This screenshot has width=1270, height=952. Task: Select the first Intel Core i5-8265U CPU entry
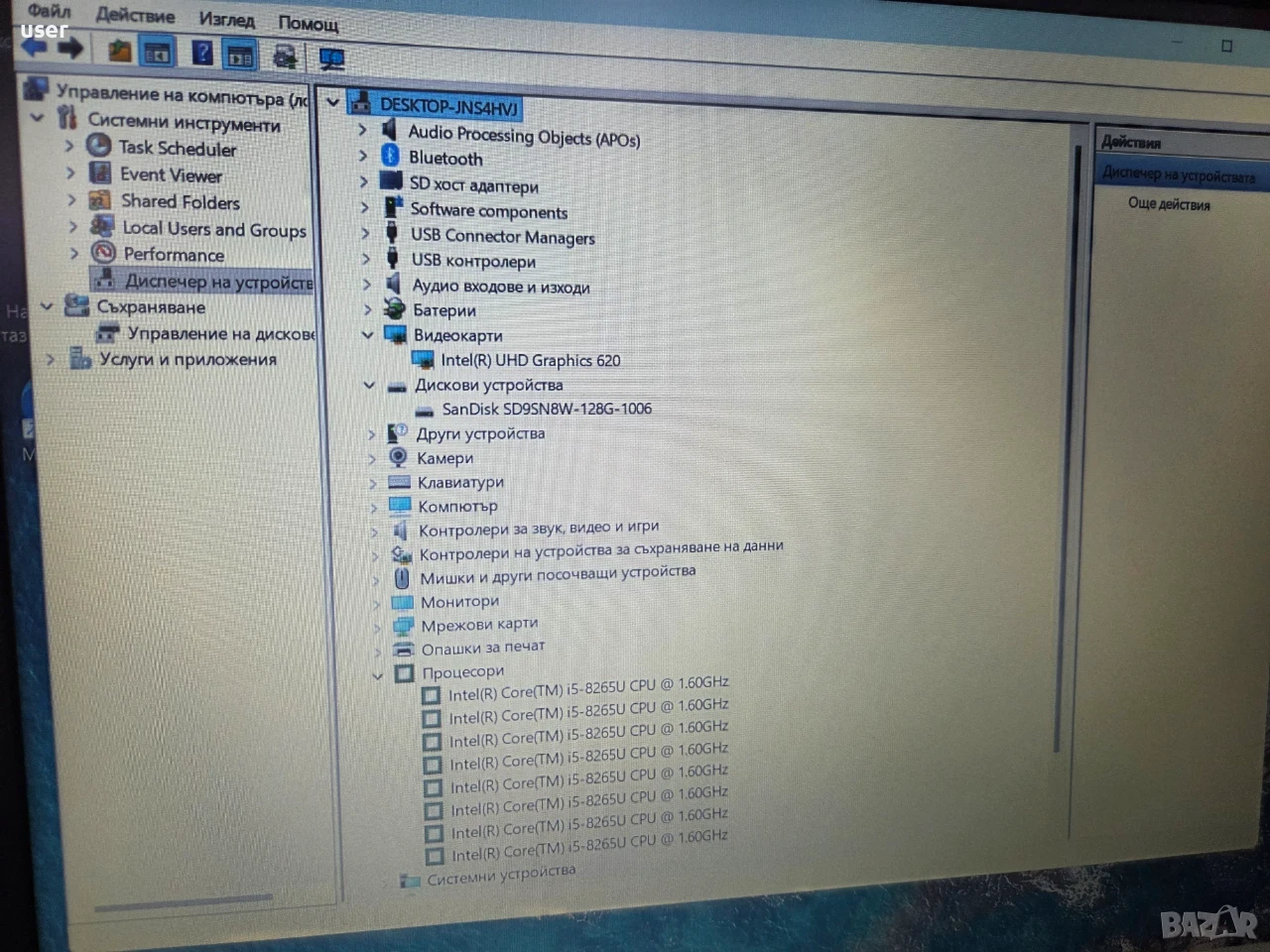point(588,688)
